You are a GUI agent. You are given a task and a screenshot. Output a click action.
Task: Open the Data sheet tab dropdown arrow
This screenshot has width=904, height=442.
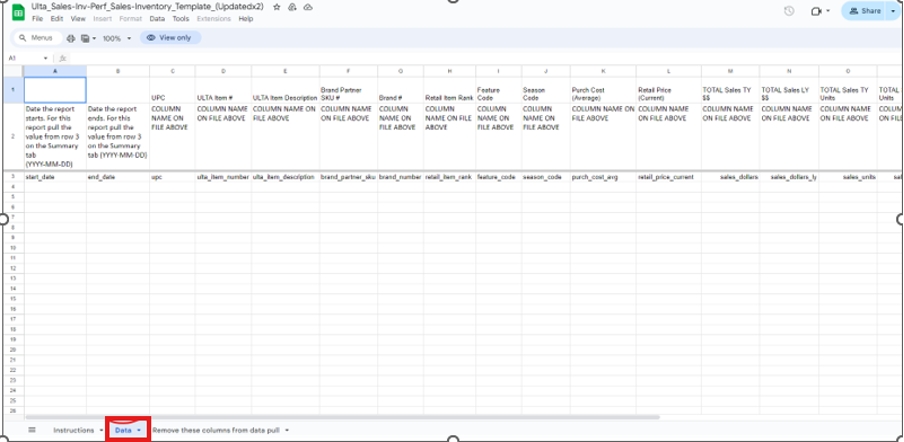138,430
